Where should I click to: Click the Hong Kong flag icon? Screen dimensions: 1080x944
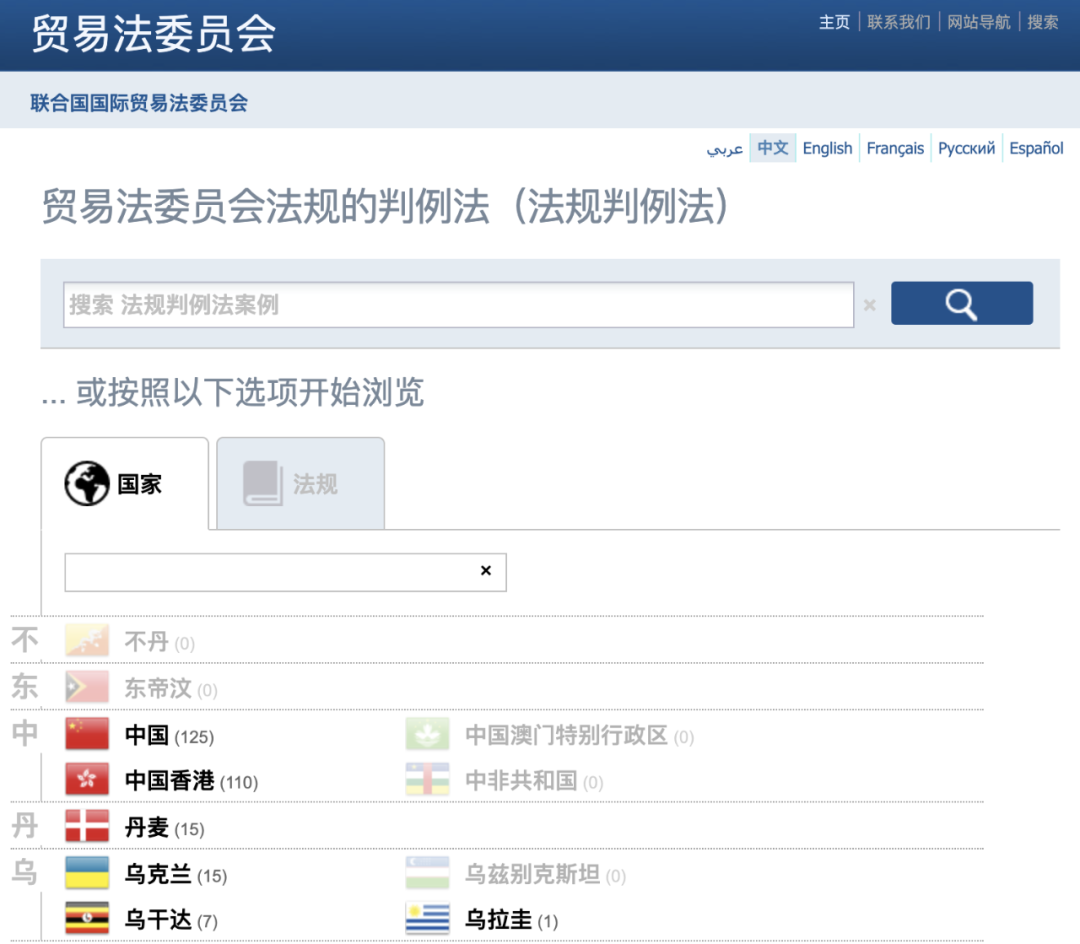(x=87, y=779)
